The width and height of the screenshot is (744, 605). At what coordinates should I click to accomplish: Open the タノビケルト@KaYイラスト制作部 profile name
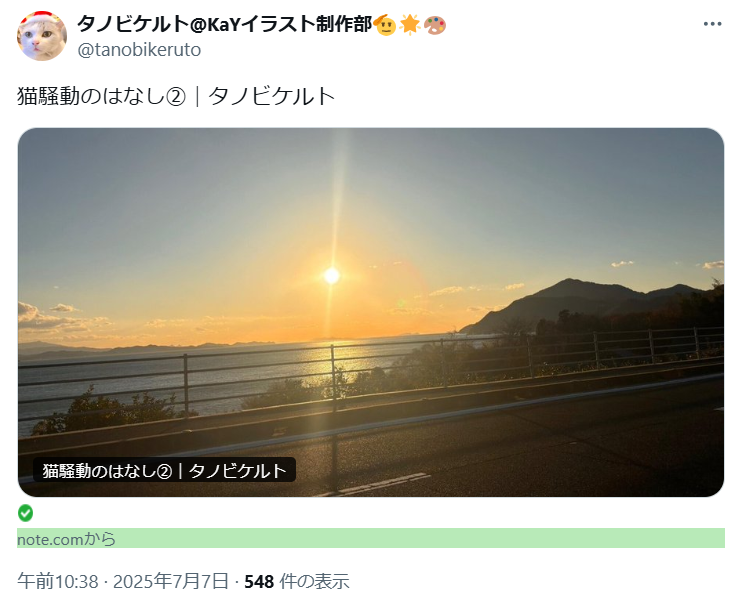(224, 24)
